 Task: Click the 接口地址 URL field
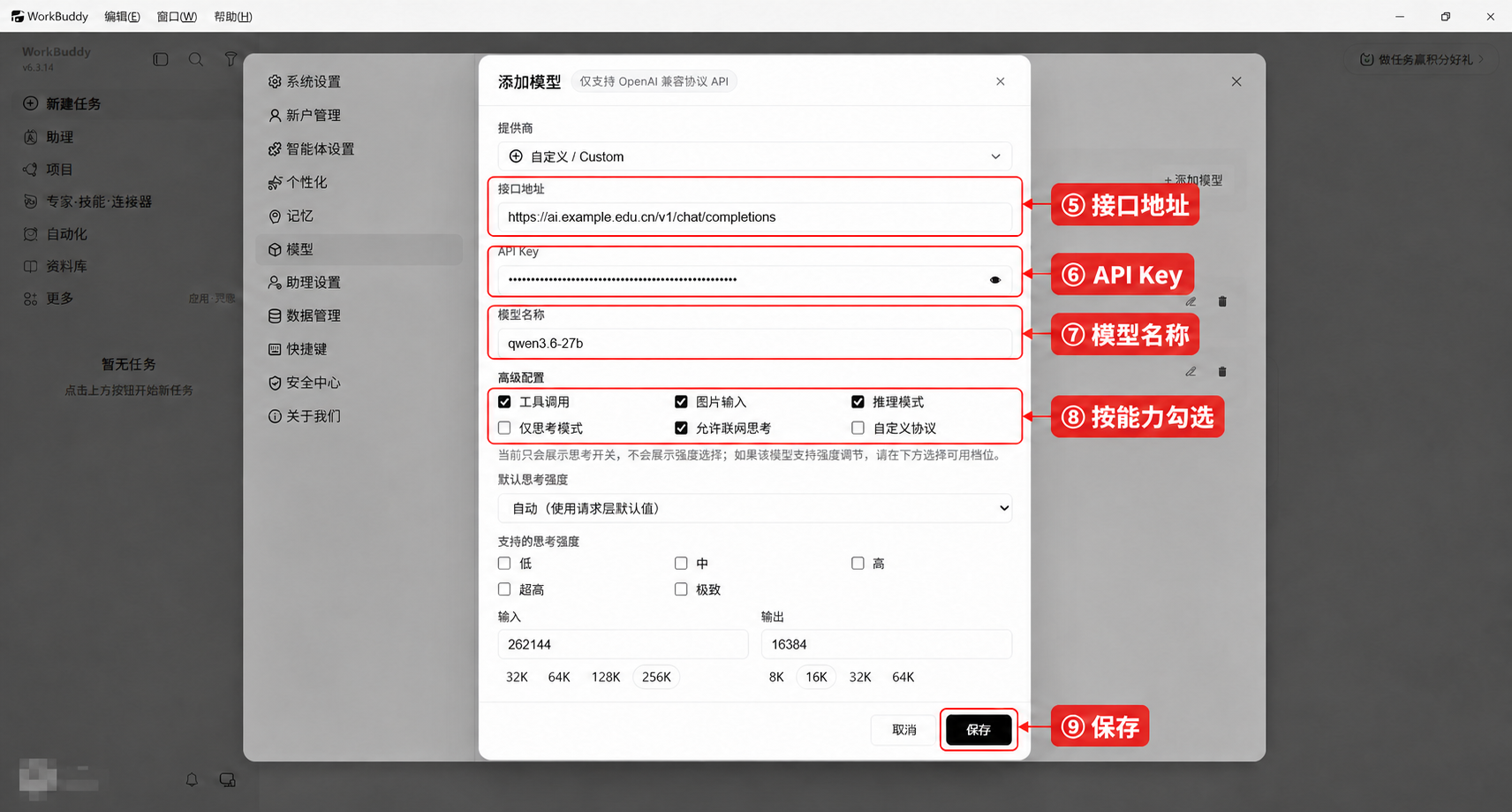click(x=754, y=217)
